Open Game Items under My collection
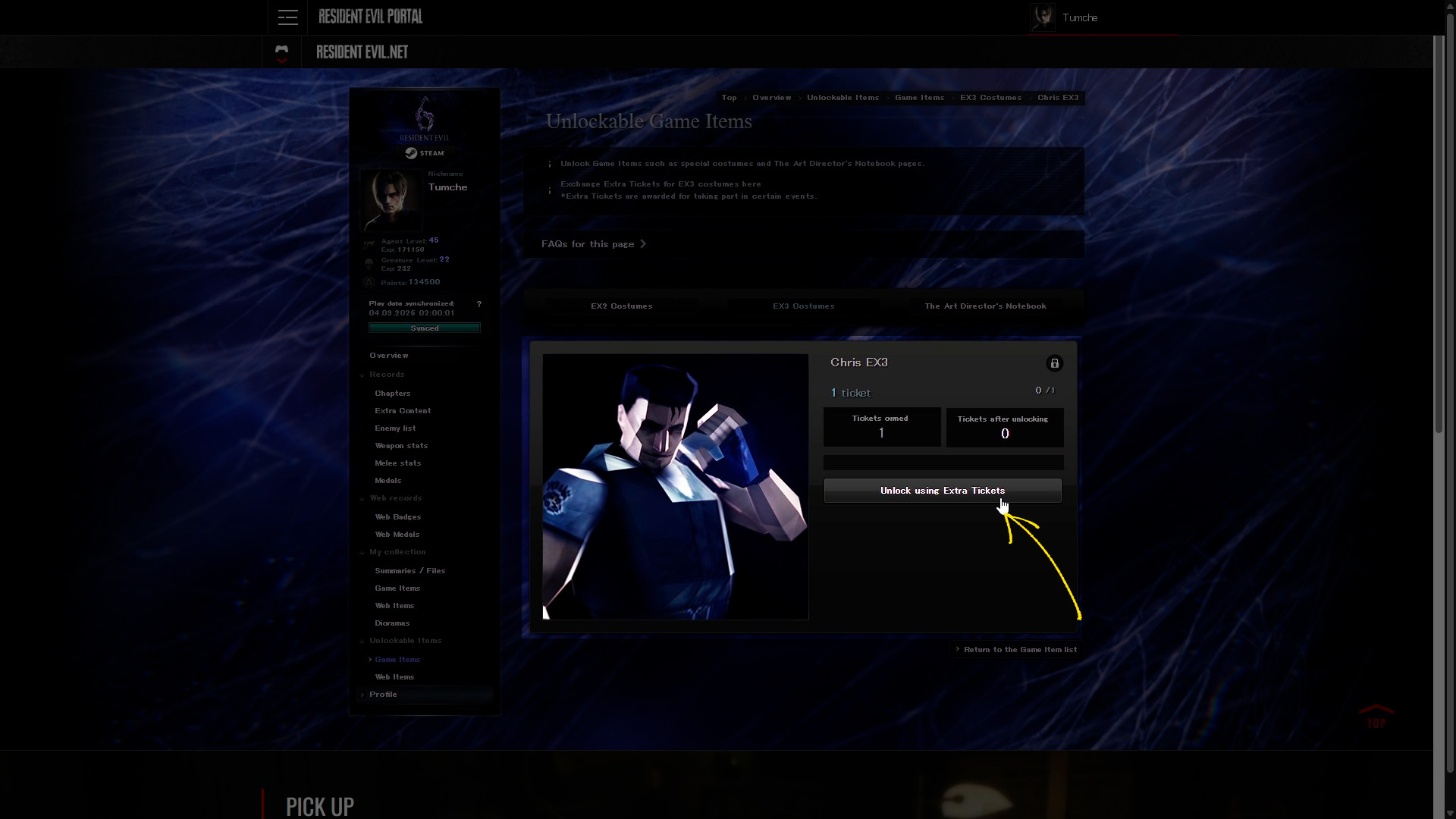The image size is (1456, 819). [x=397, y=588]
